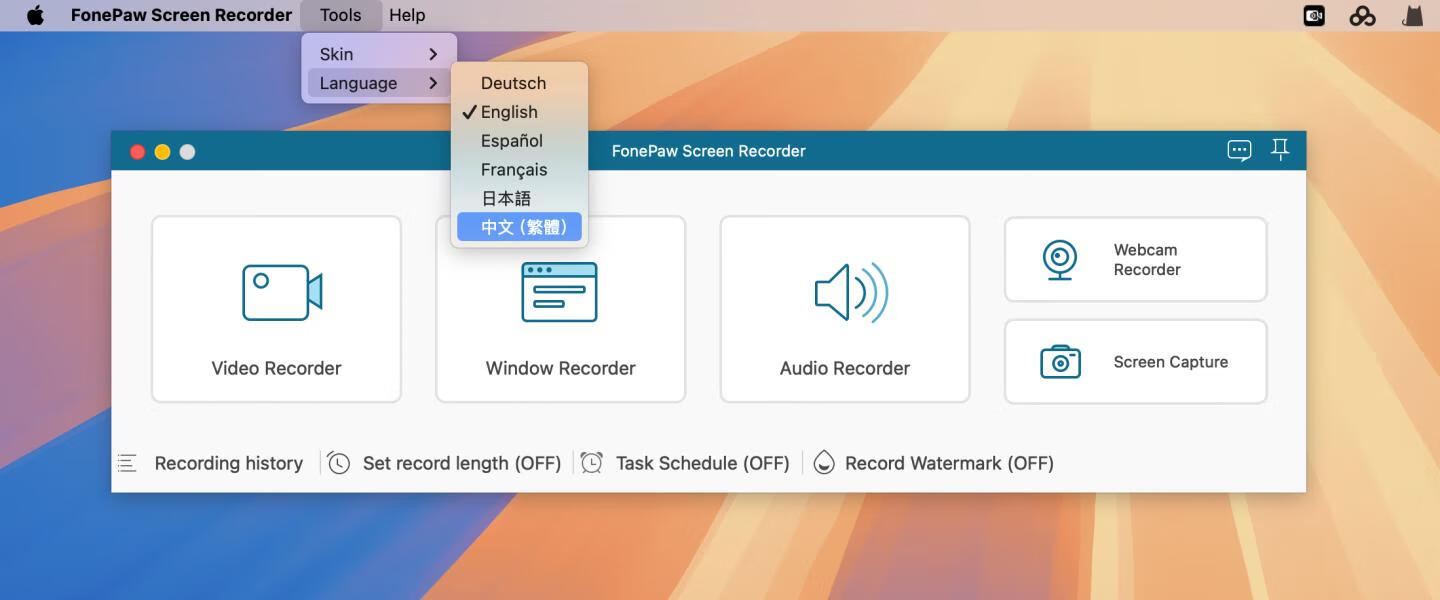Select English as the language
Viewport: 1440px width, 600px height.
pos(508,112)
